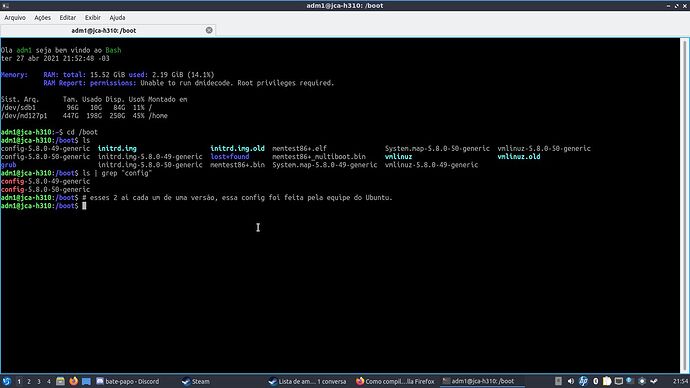Screen dimensions: 690x388
Task: Open the Arquivo menu
Action: 15,18
